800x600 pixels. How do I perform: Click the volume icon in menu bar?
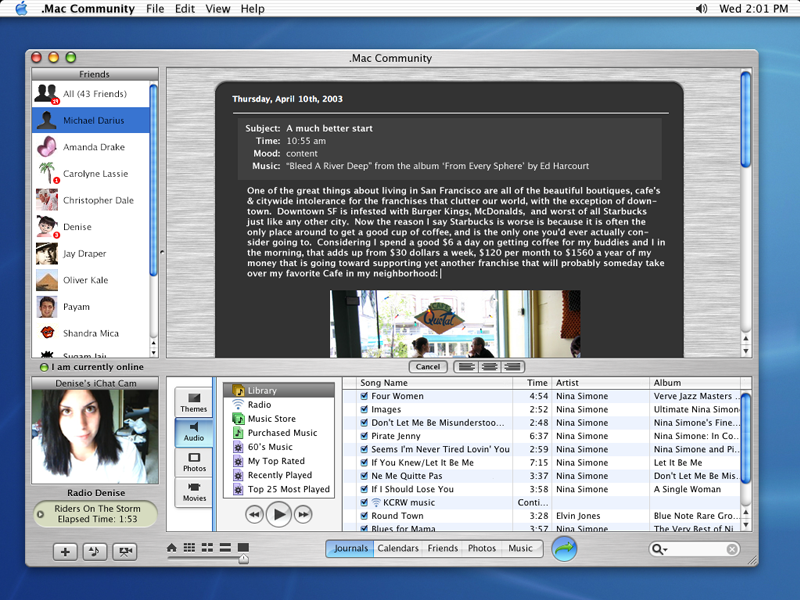702,9
